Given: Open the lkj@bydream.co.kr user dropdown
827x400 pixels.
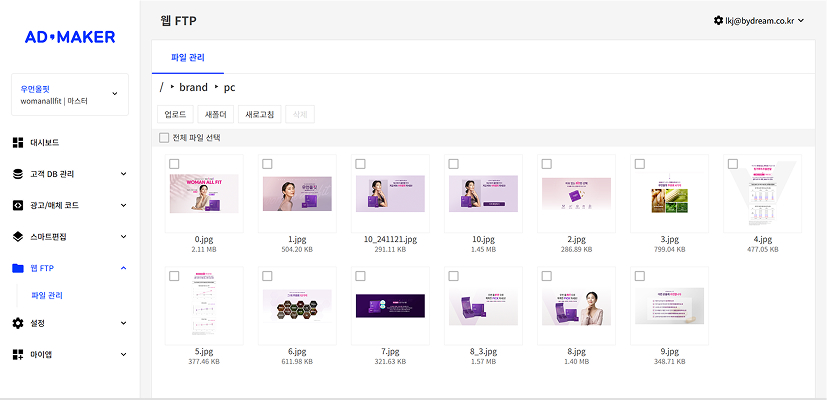Looking at the screenshot, I should [x=759, y=21].
